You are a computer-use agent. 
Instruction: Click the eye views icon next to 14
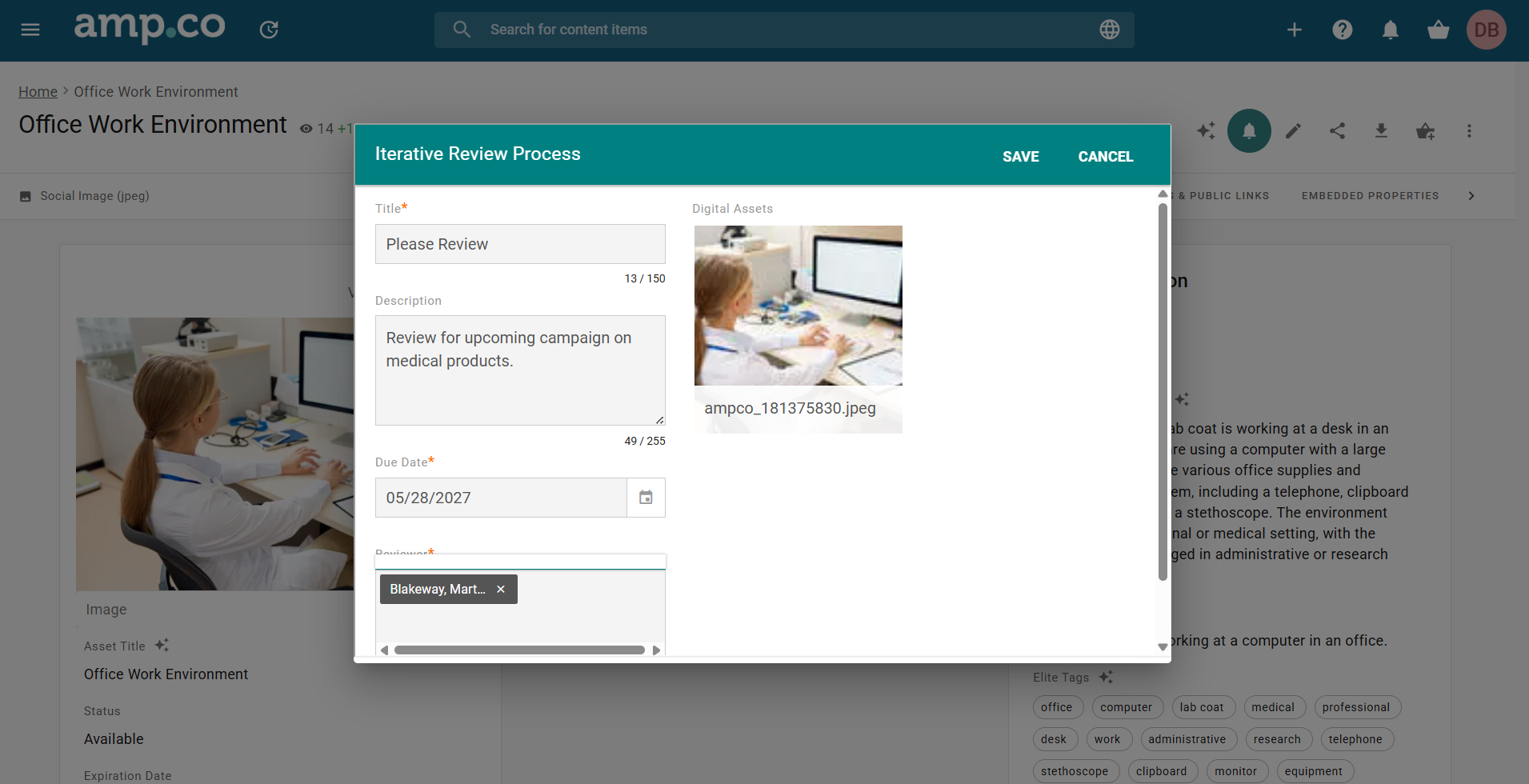306,129
